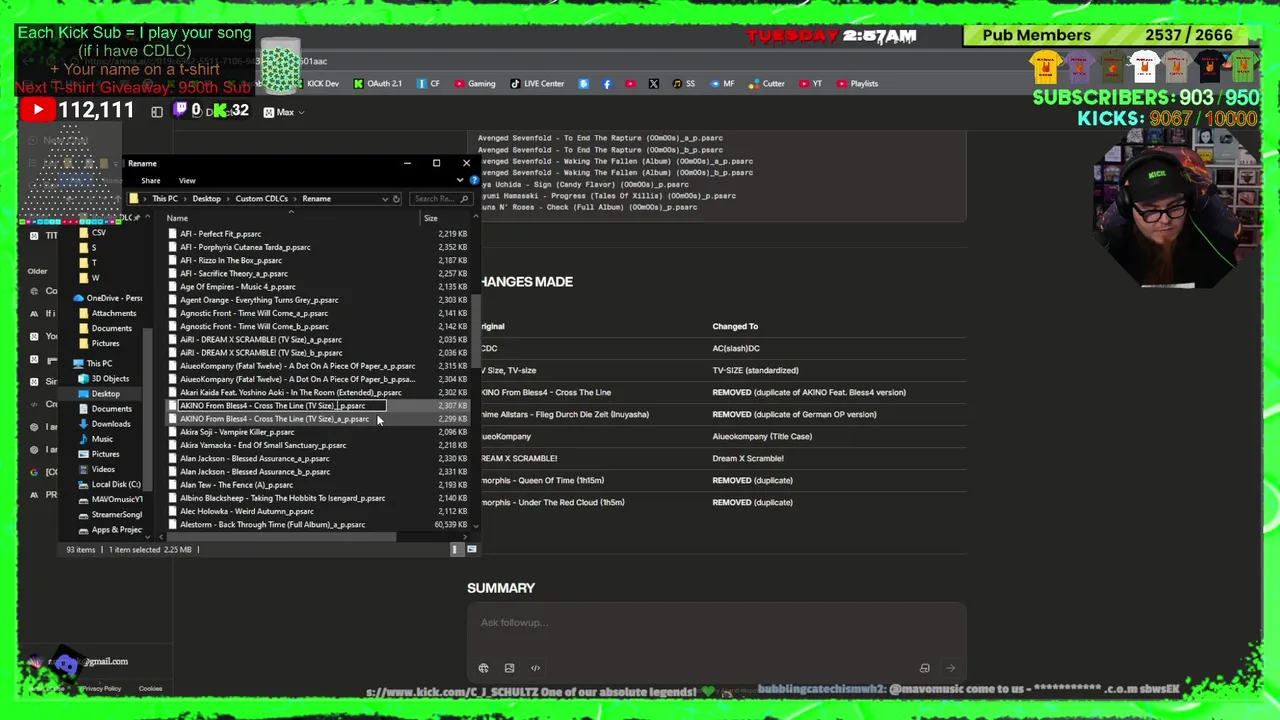Open the address bar history dropdown arrow
This screenshot has width=1280, height=720.
tap(385, 199)
